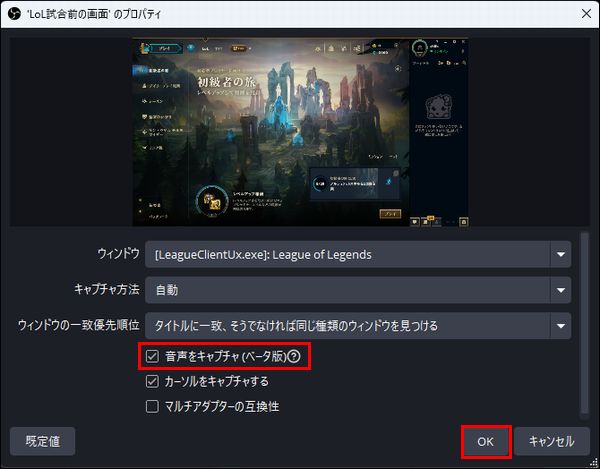Viewport: 600px width, 469px height.
Task: Uncheck カーソルをキャプチャする checkbox
Action: (x=152, y=381)
